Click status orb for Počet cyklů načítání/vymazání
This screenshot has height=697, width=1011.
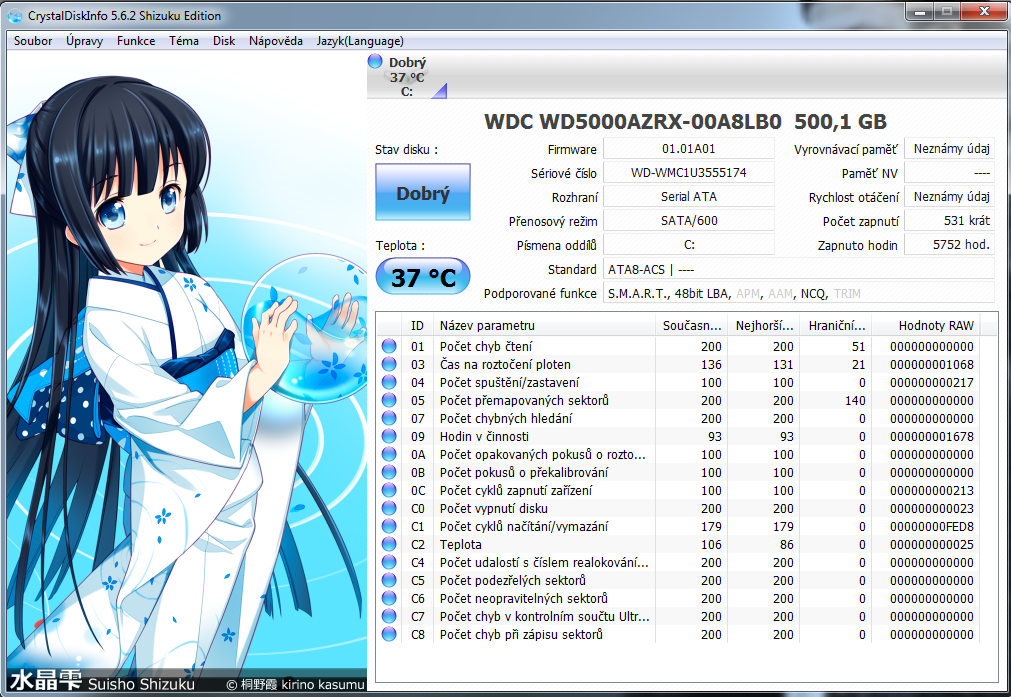pos(389,527)
